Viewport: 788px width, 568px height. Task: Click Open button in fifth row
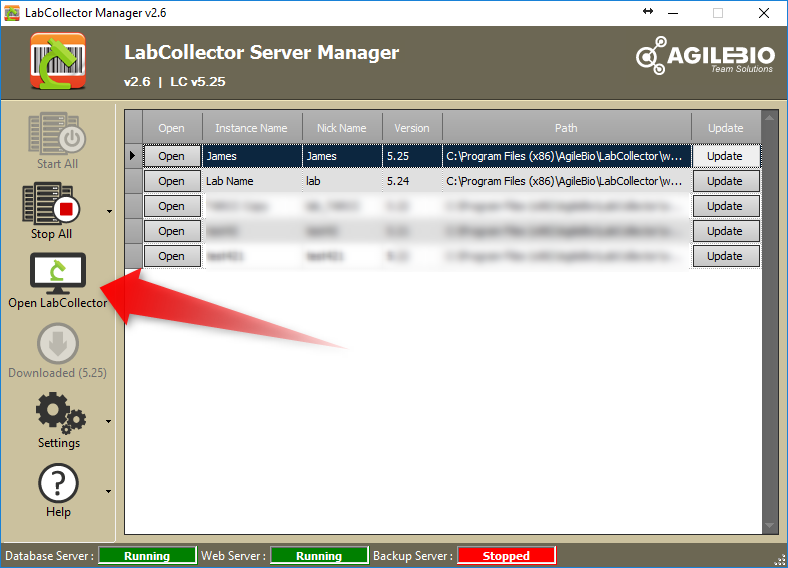(172, 256)
